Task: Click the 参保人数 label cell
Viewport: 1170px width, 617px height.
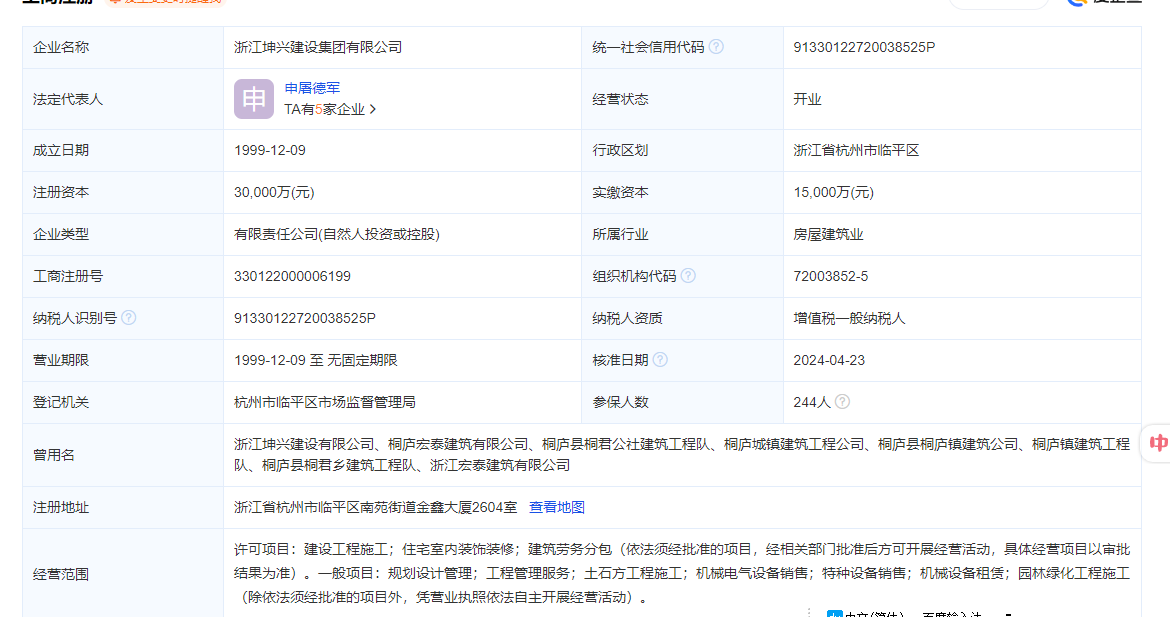Action: pos(683,401)
